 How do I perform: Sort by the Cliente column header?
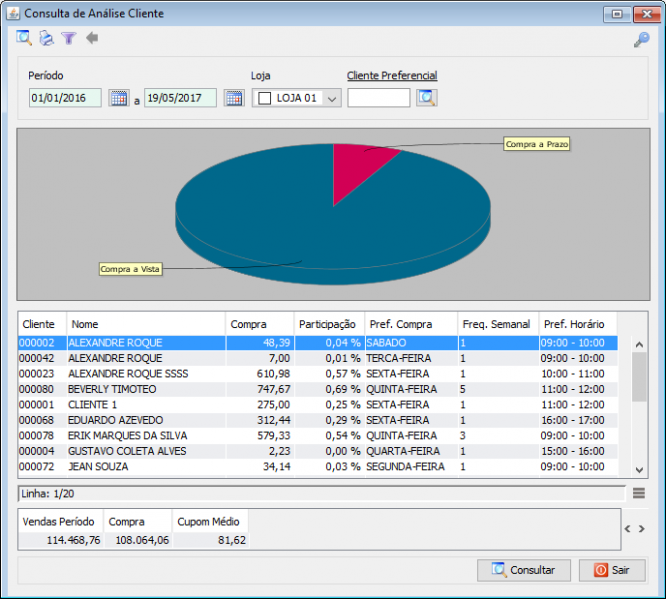[x=42, y=324]
